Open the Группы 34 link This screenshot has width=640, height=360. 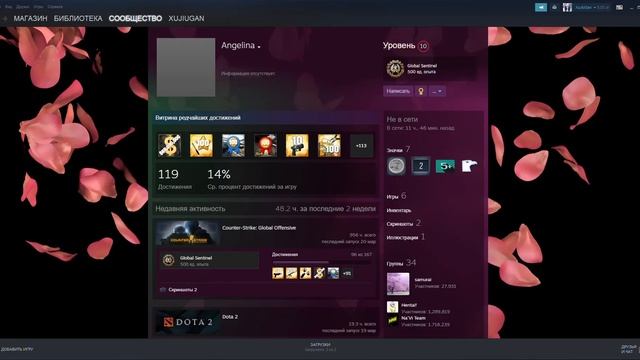401,263
